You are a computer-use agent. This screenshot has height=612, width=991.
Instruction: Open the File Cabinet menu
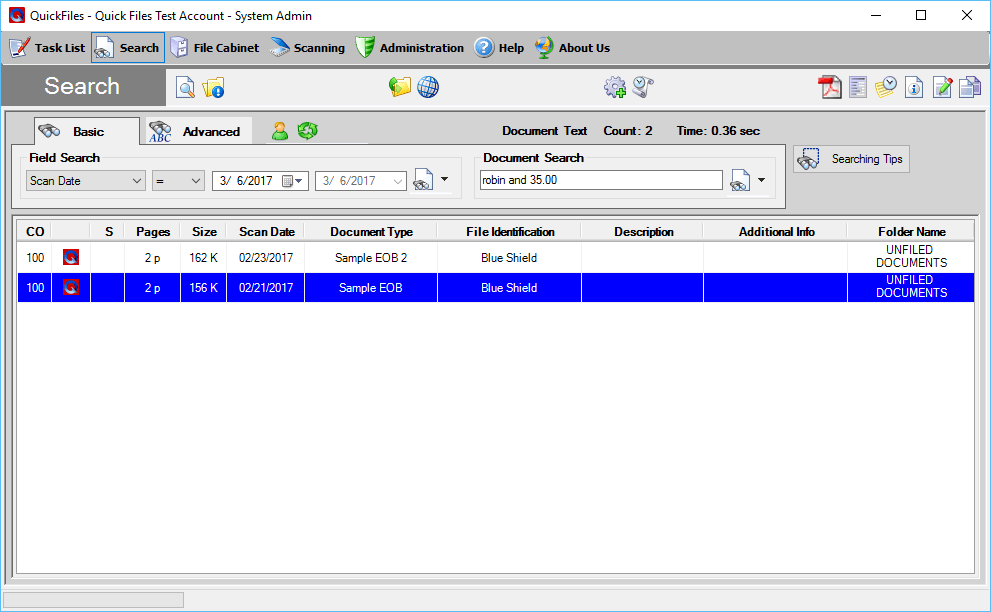[x=214, y=47]
